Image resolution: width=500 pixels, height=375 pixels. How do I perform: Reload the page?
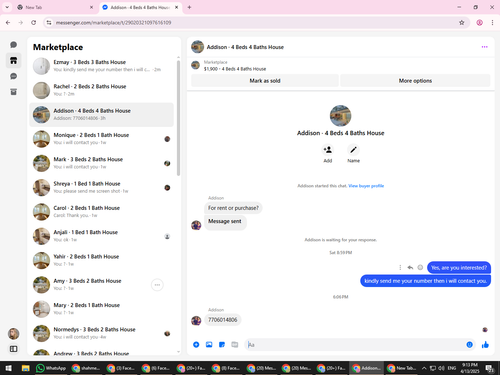pos(33,23)
